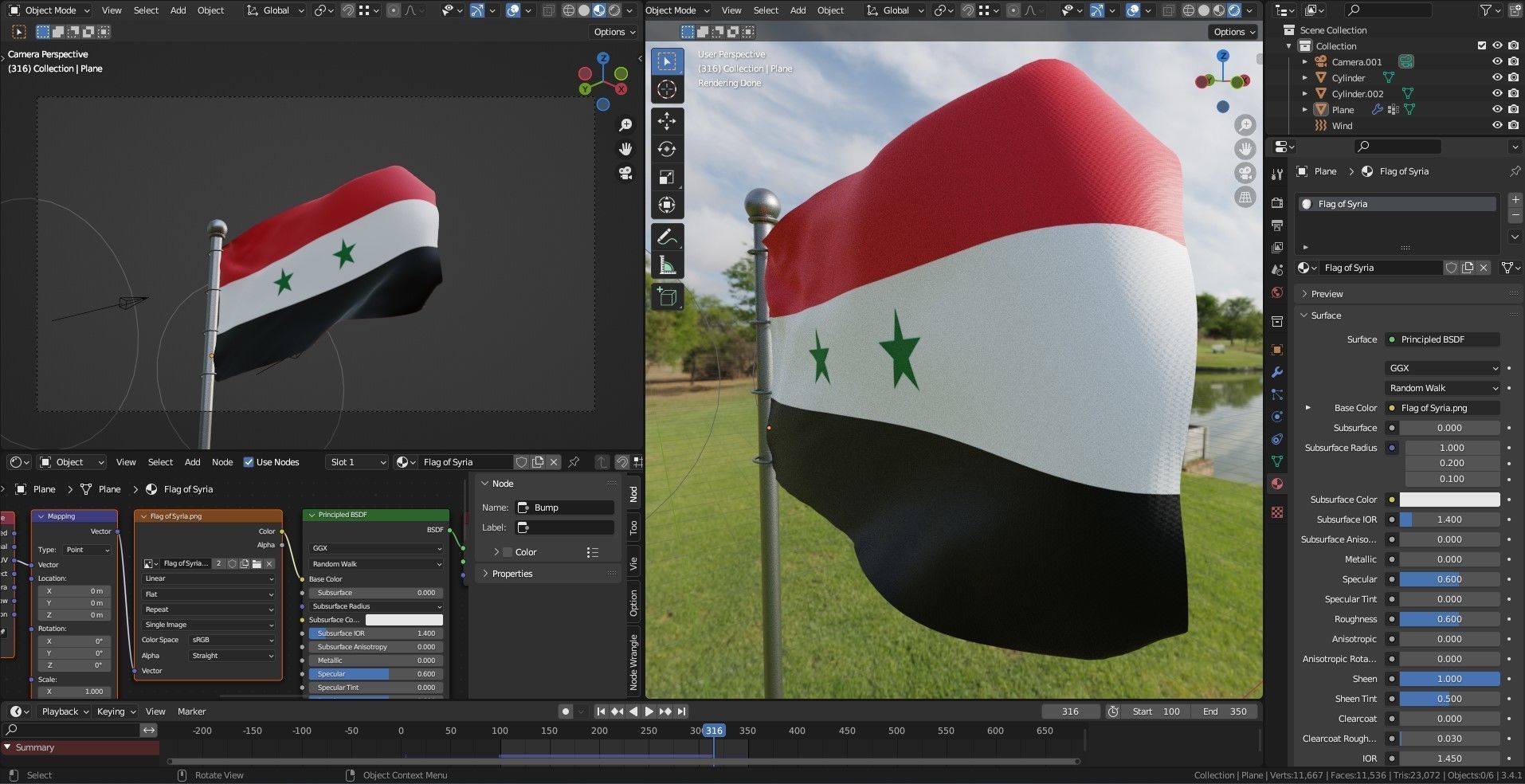Hide the Plane object in viewport

[1497, 110]
